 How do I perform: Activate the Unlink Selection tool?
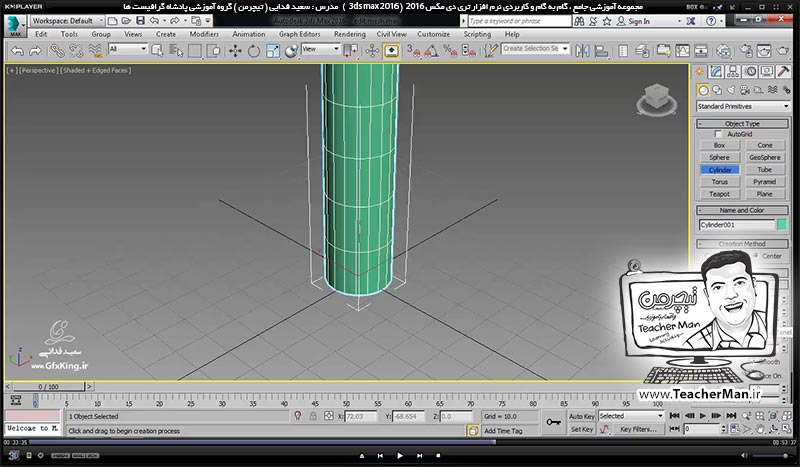[76, 51]
